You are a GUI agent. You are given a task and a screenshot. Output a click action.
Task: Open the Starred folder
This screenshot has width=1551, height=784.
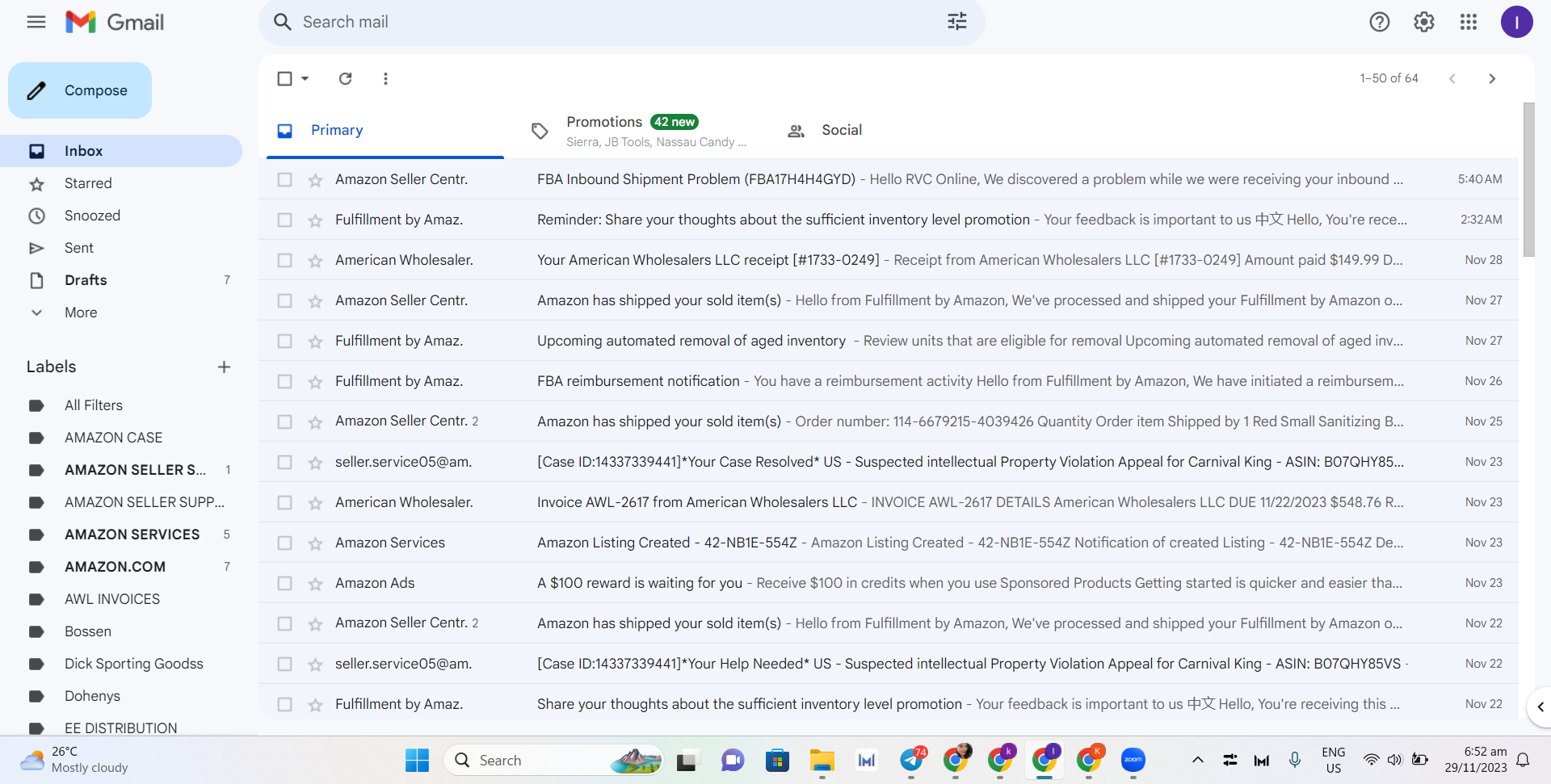[121, 183]
